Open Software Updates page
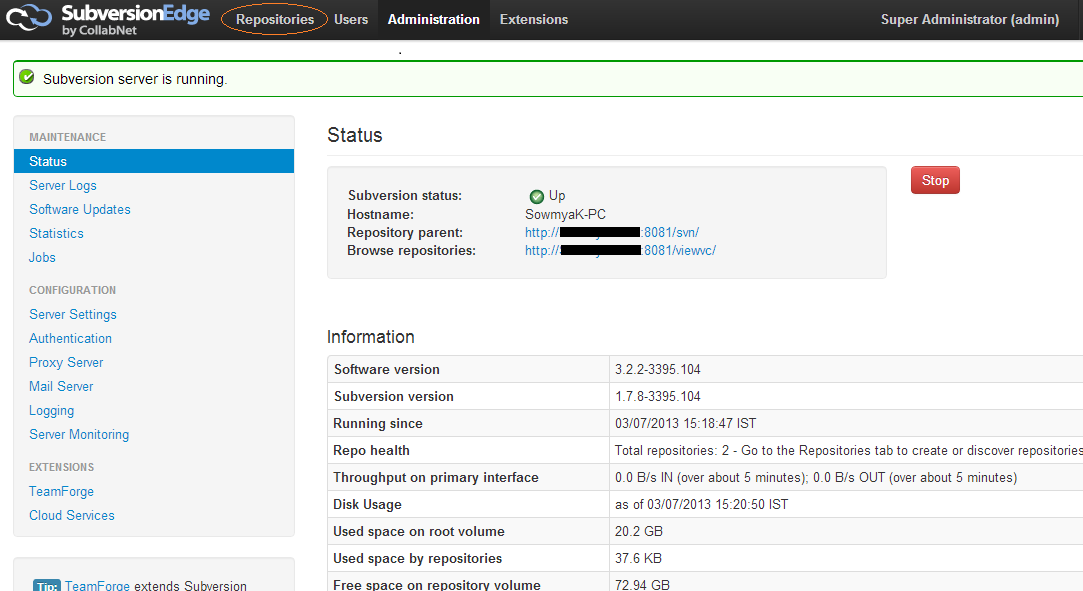Viewport: 1083px width, 591px height. pos(80,209)
